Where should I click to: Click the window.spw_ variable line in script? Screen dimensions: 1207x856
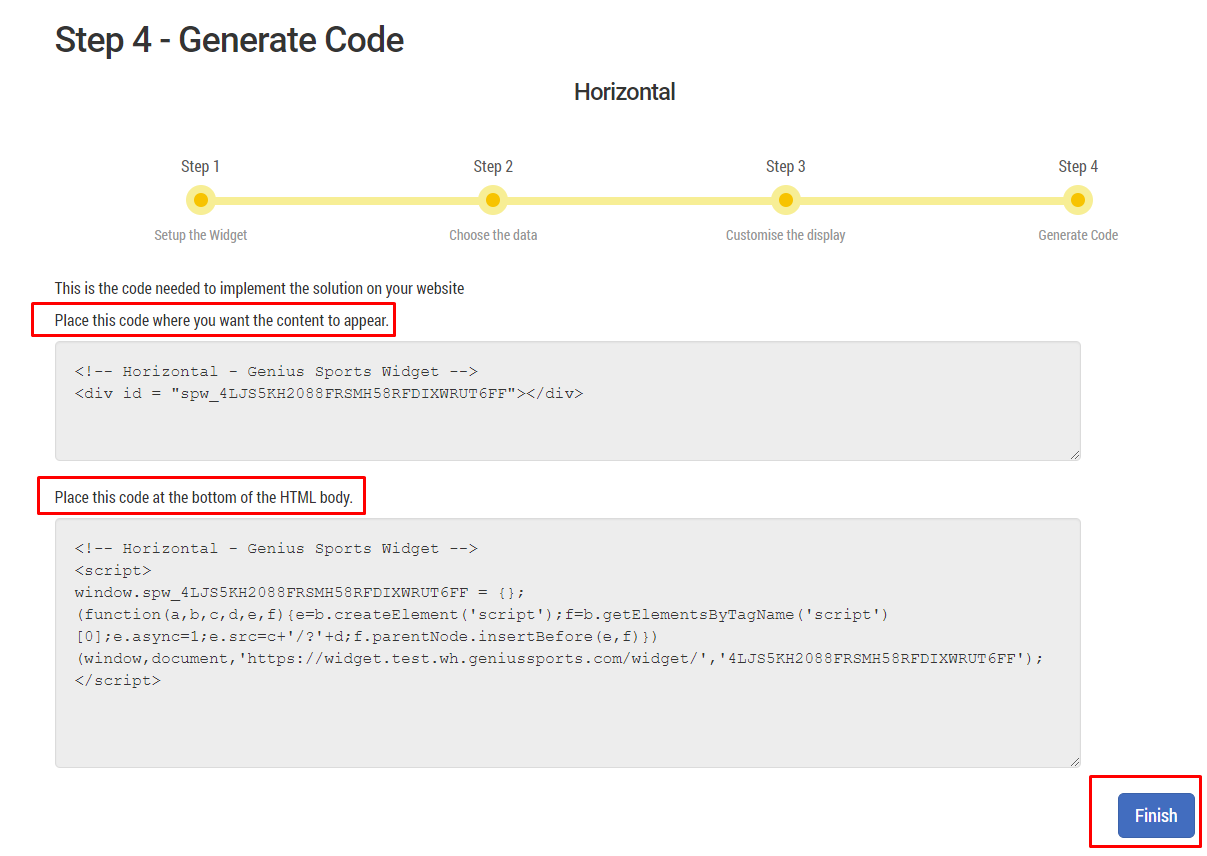[x=299, y=592]
